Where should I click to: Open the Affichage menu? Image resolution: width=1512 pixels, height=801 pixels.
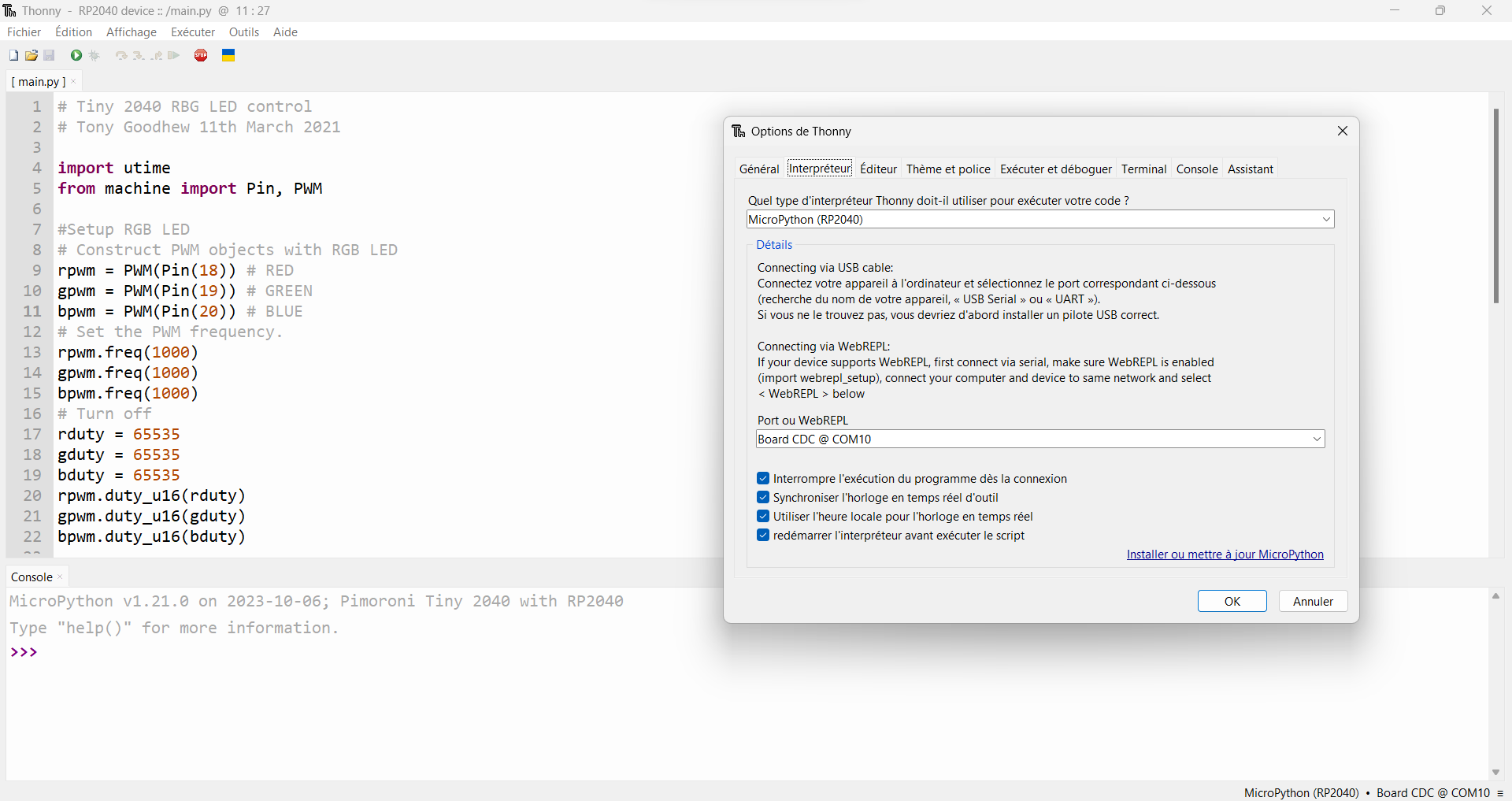[132, 32]
